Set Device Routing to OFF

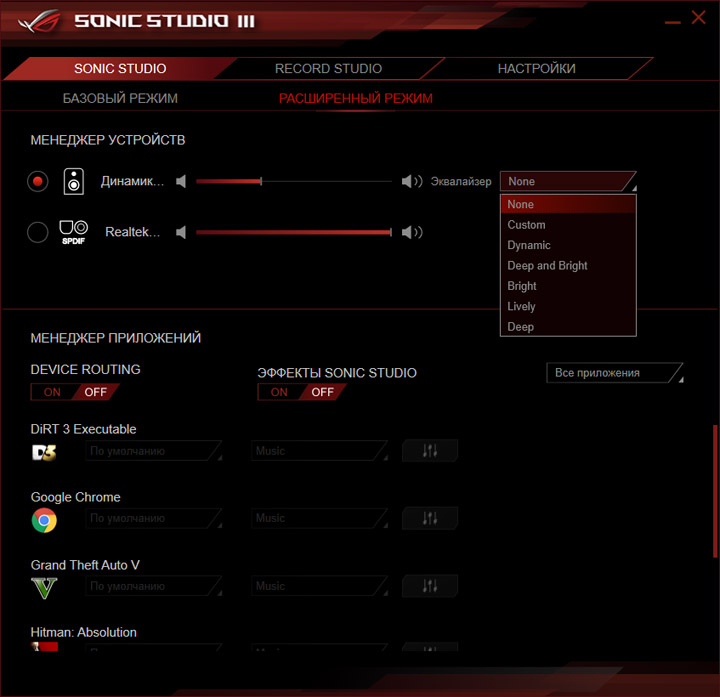(96, 392)
